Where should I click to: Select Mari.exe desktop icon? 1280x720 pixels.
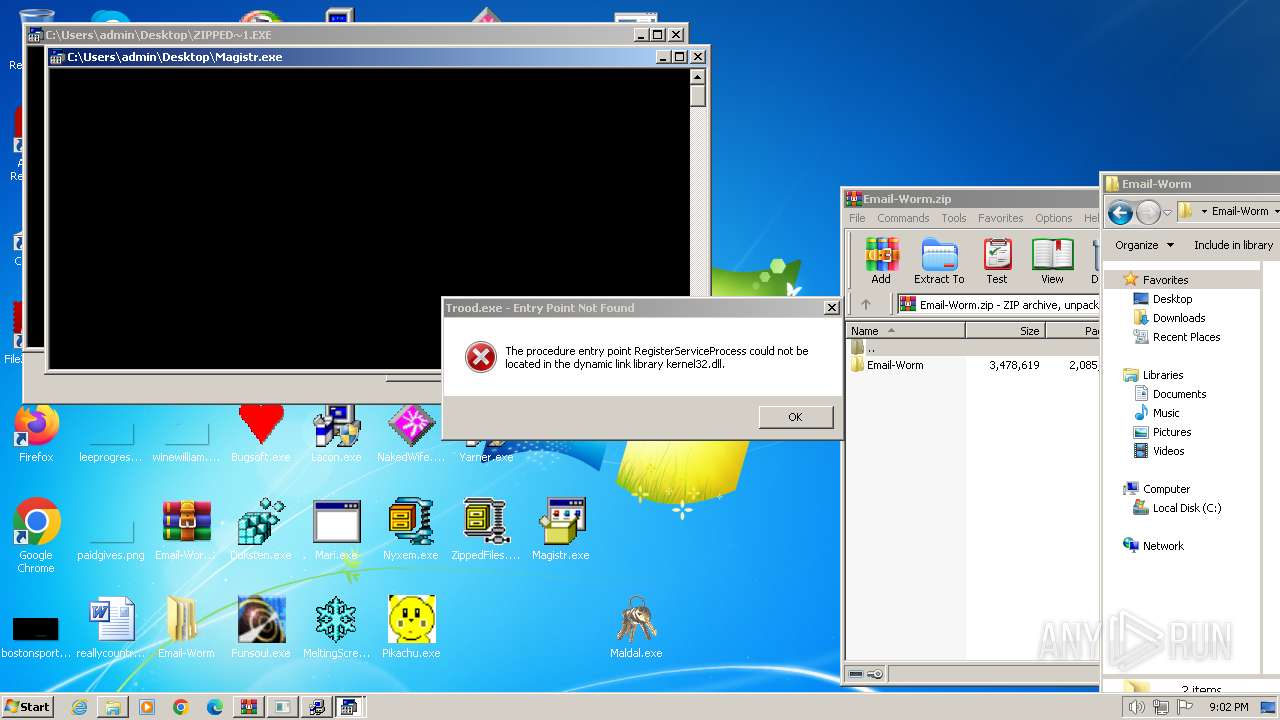click(x=336, y=530)
